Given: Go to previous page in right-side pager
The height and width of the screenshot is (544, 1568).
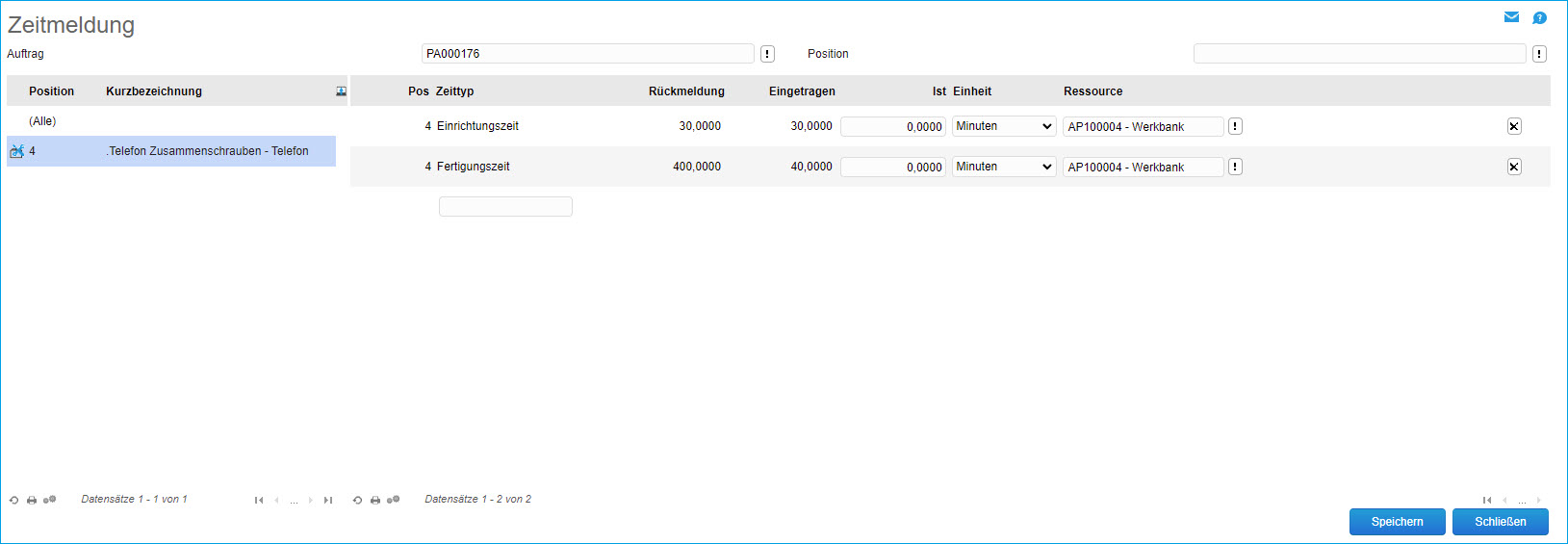Looking at the screenshot, I should (x=1504, y=500).
